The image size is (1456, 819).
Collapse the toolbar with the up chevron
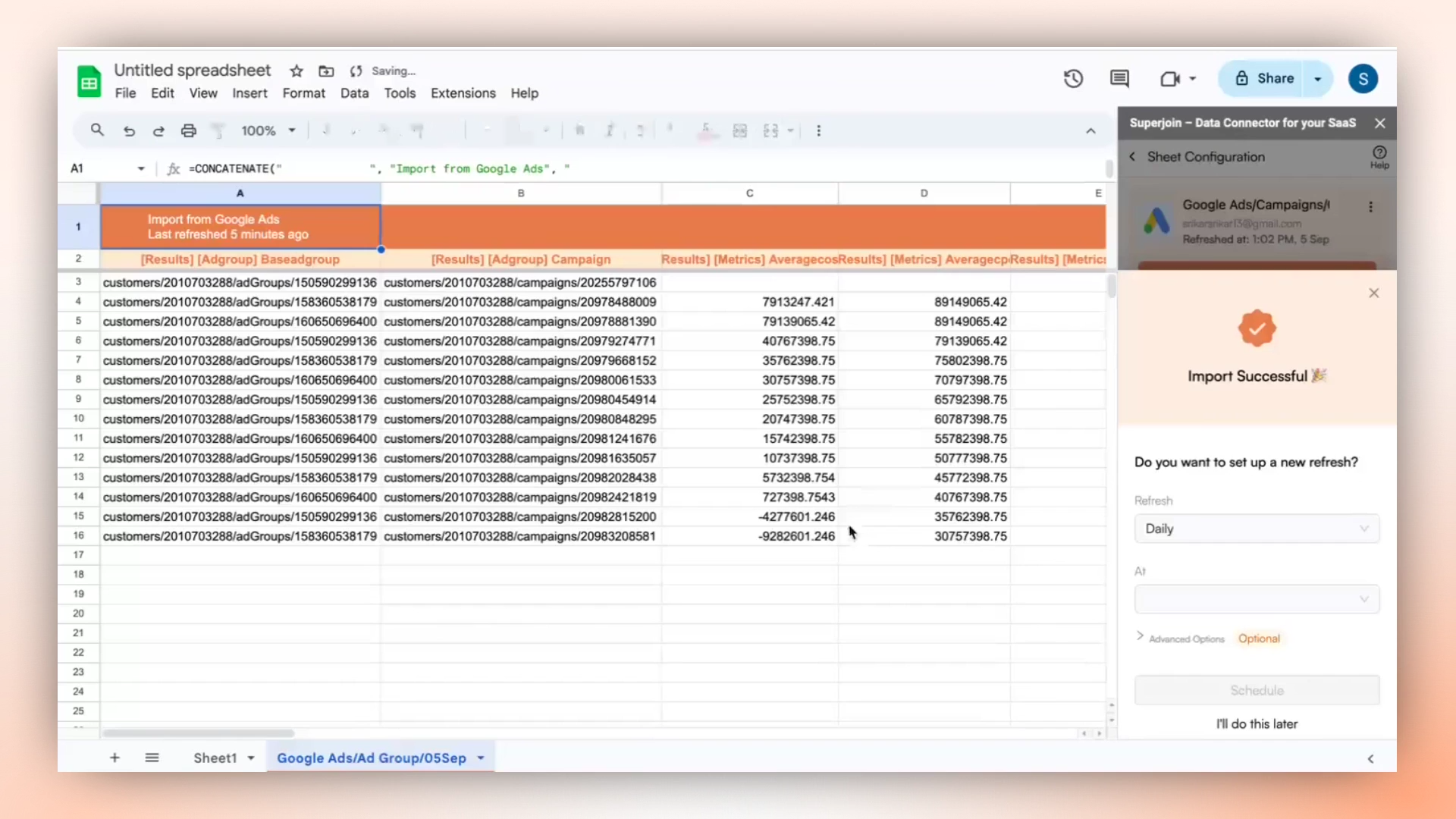(x=1090, y=131)
